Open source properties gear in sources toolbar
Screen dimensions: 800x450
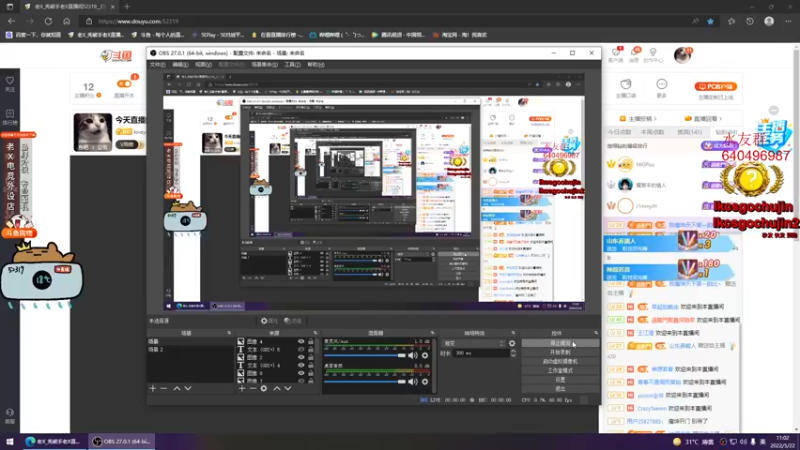[x=264, y=389]
